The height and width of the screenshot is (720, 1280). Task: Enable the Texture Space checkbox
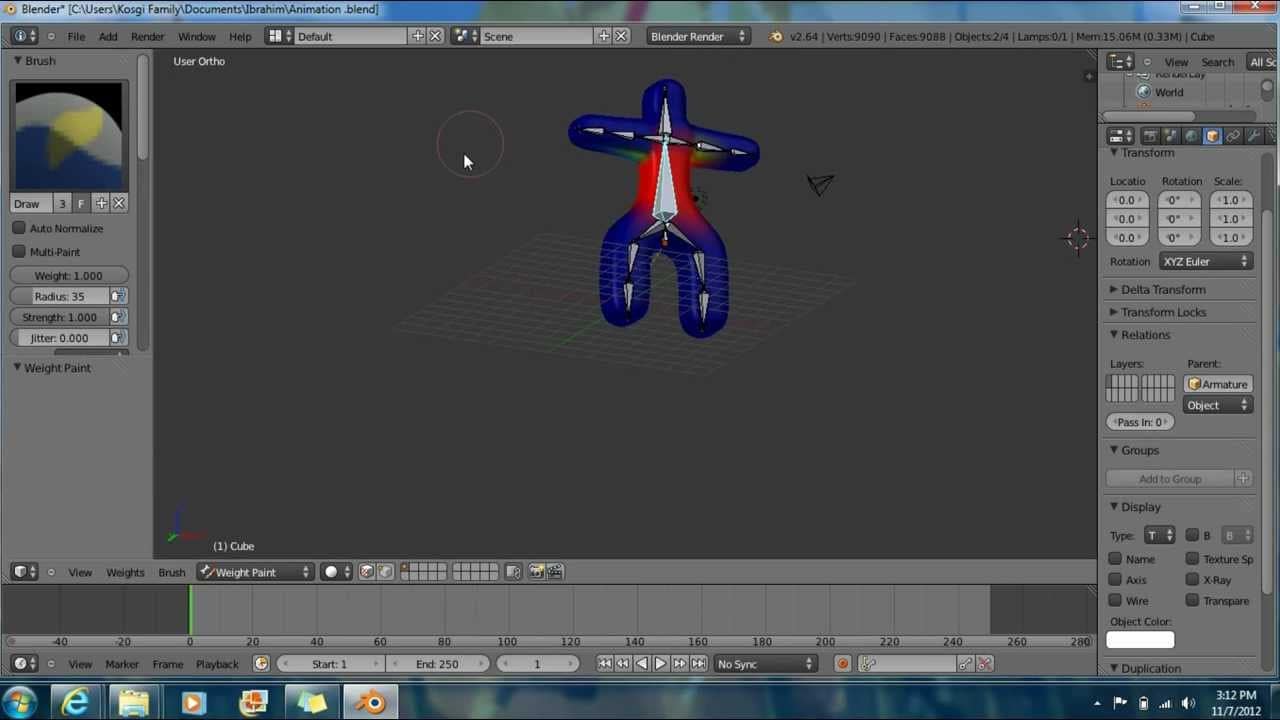pos(1192,559)
